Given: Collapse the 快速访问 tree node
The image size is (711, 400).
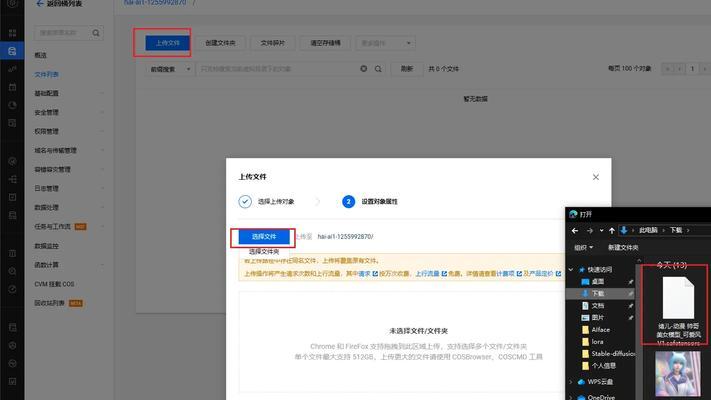Looking at the screenshot, I should coord(571,270).
